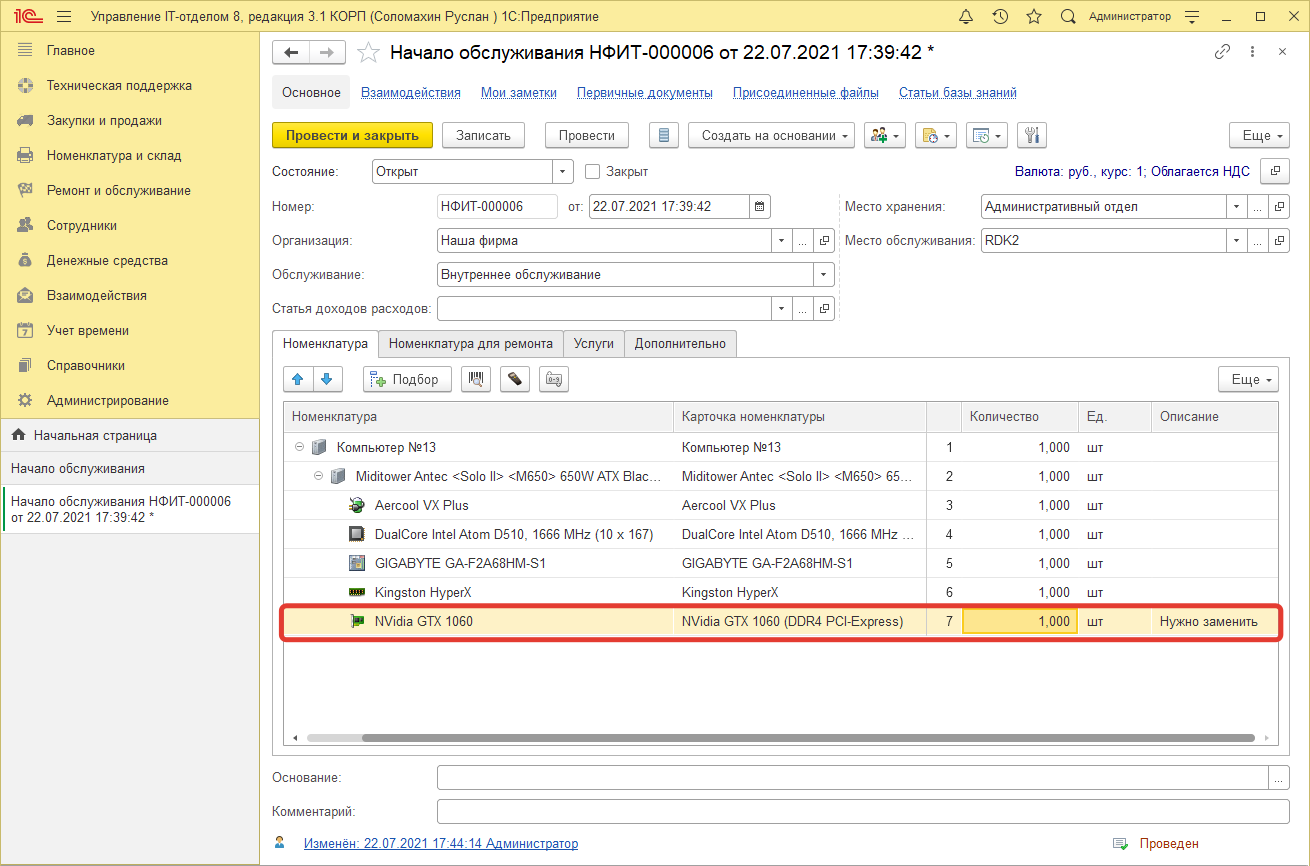The height and width of the screenshot is (866, 1310).
Task: Open the Присоединенные файлы link
Action: (x=805, y=92)
